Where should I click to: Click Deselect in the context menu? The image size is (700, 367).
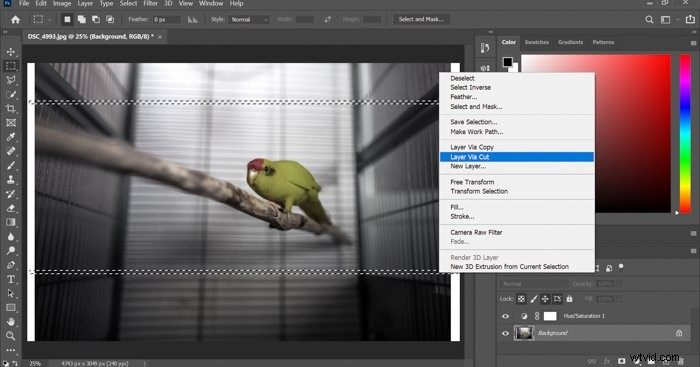(x=462, y=78)
